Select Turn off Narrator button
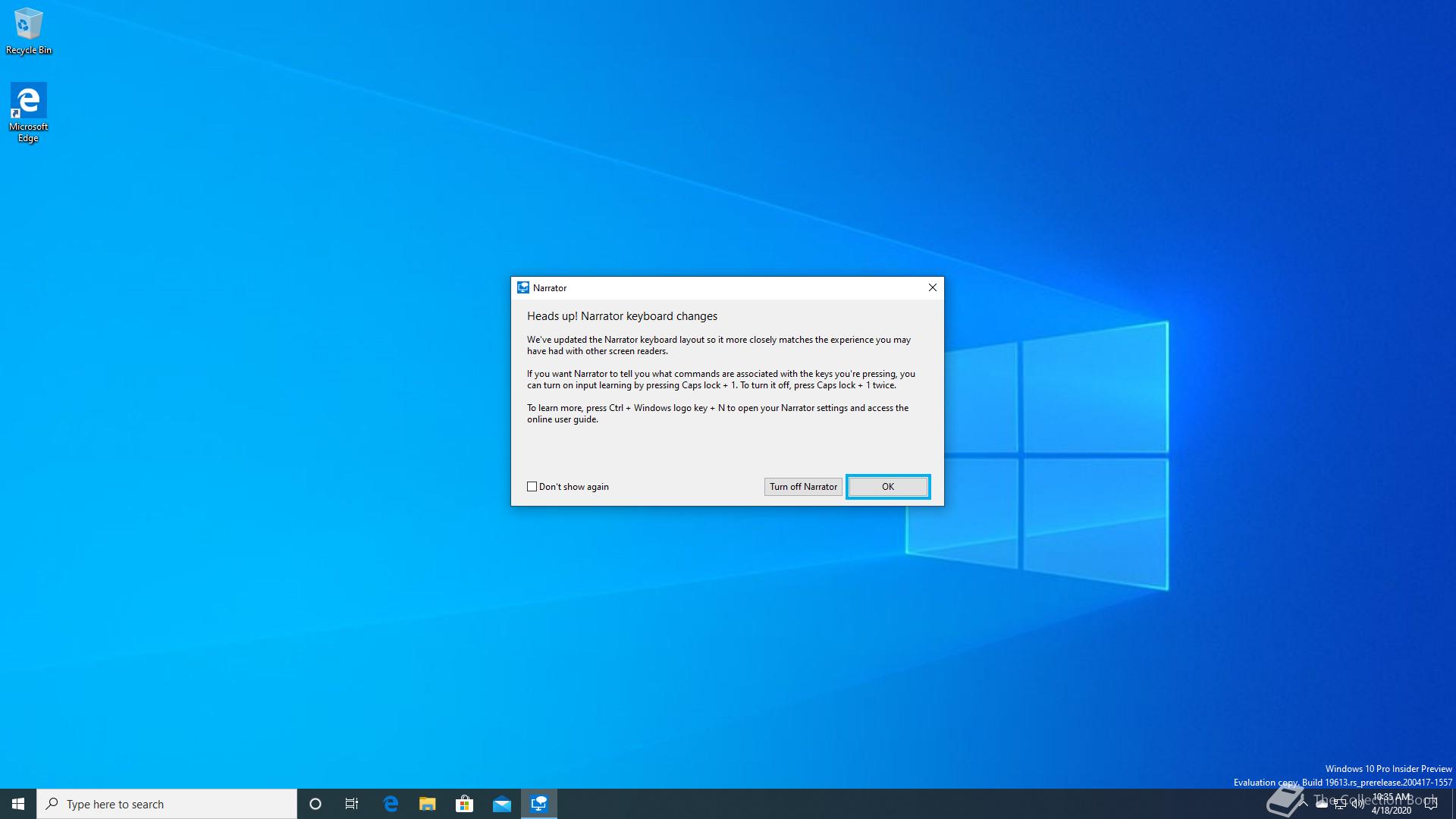Image resolution: width=1456 pixels, height=819 pixels. [x=803, y=486]
